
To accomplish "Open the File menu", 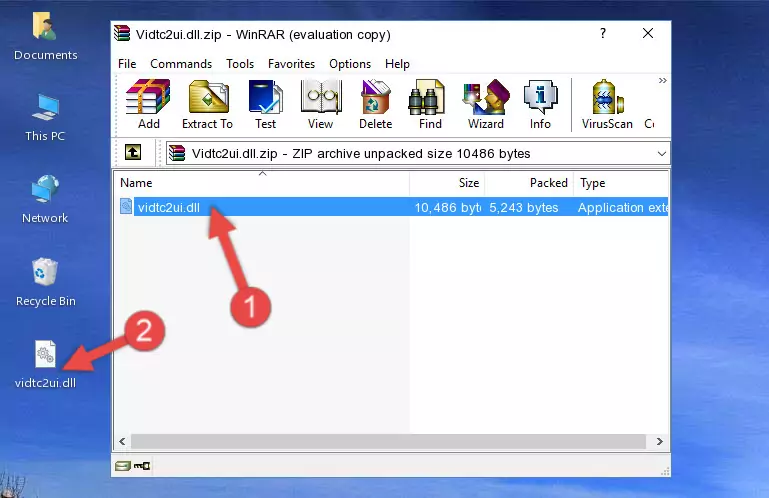I will [x=127, y=64].
